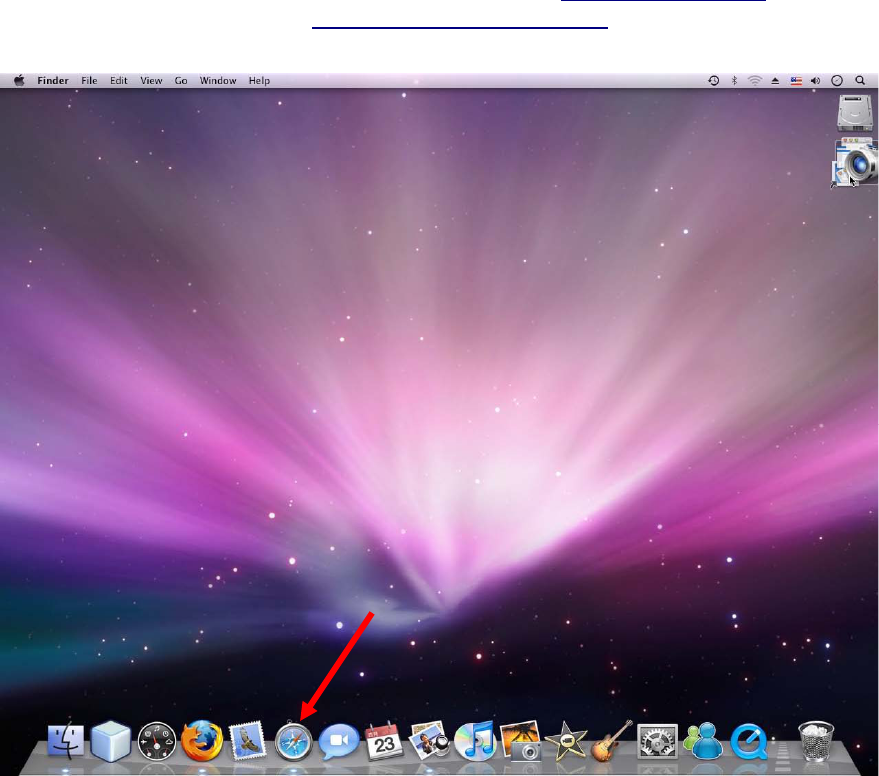Viewport: 879px width, 776px height.
Task: Open Spotlight search magnifier
Action: (860, 81)
